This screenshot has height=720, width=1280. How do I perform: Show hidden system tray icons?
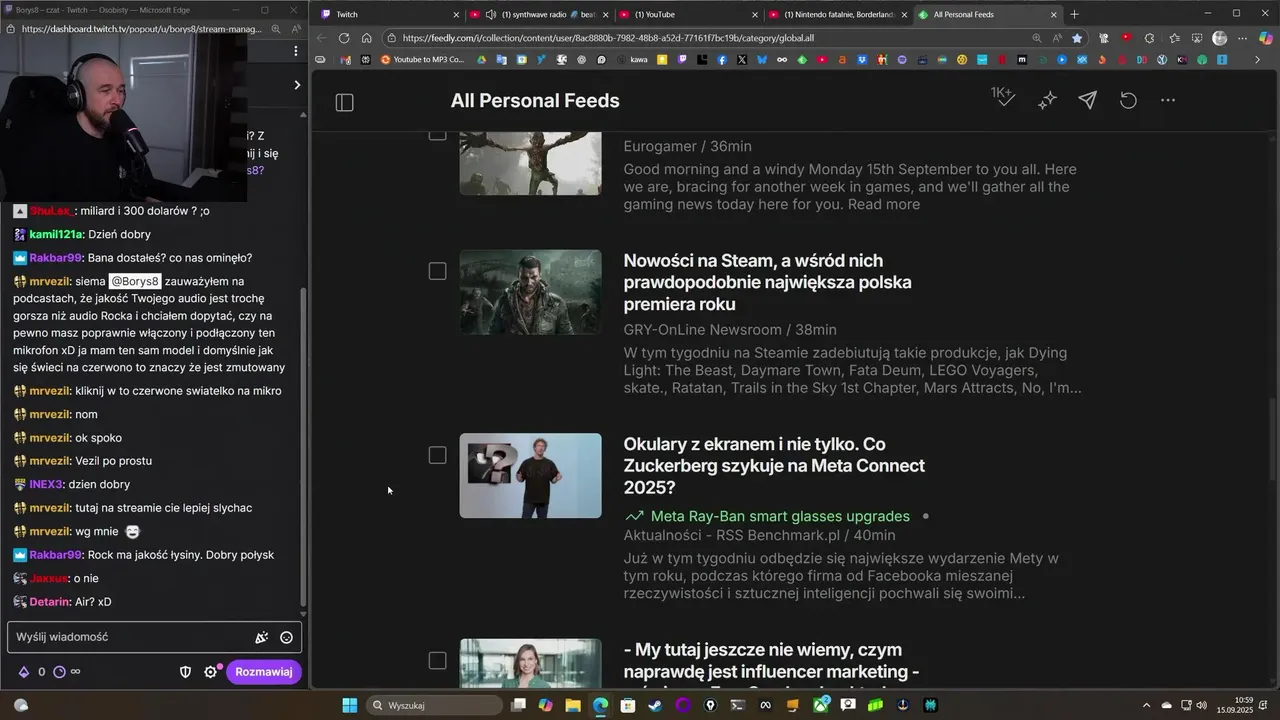[1146, 705]
